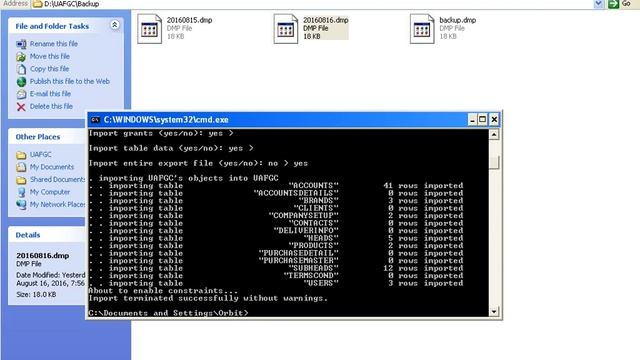
Task: Select the 20160815.dmp file icon
Action: point(149,29)
